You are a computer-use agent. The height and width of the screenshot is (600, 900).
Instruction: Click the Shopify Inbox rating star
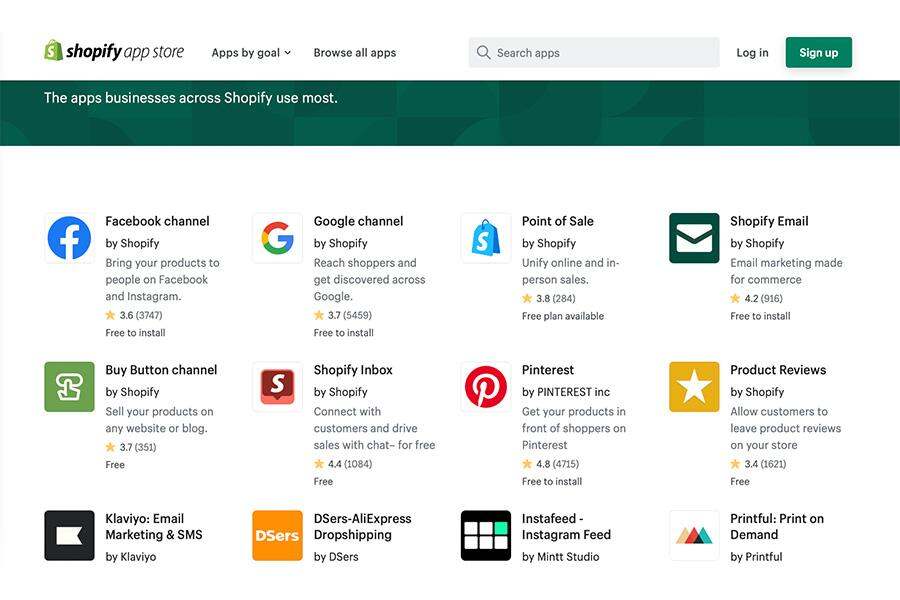tap(319, 463)
